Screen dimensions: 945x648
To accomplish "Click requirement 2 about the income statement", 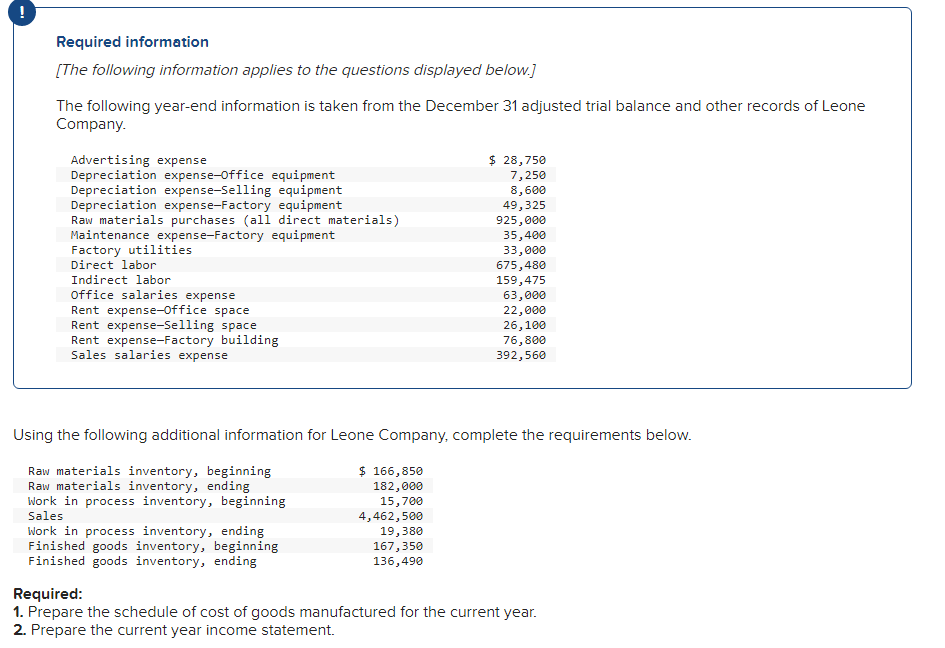I will (x=174, y=630).
